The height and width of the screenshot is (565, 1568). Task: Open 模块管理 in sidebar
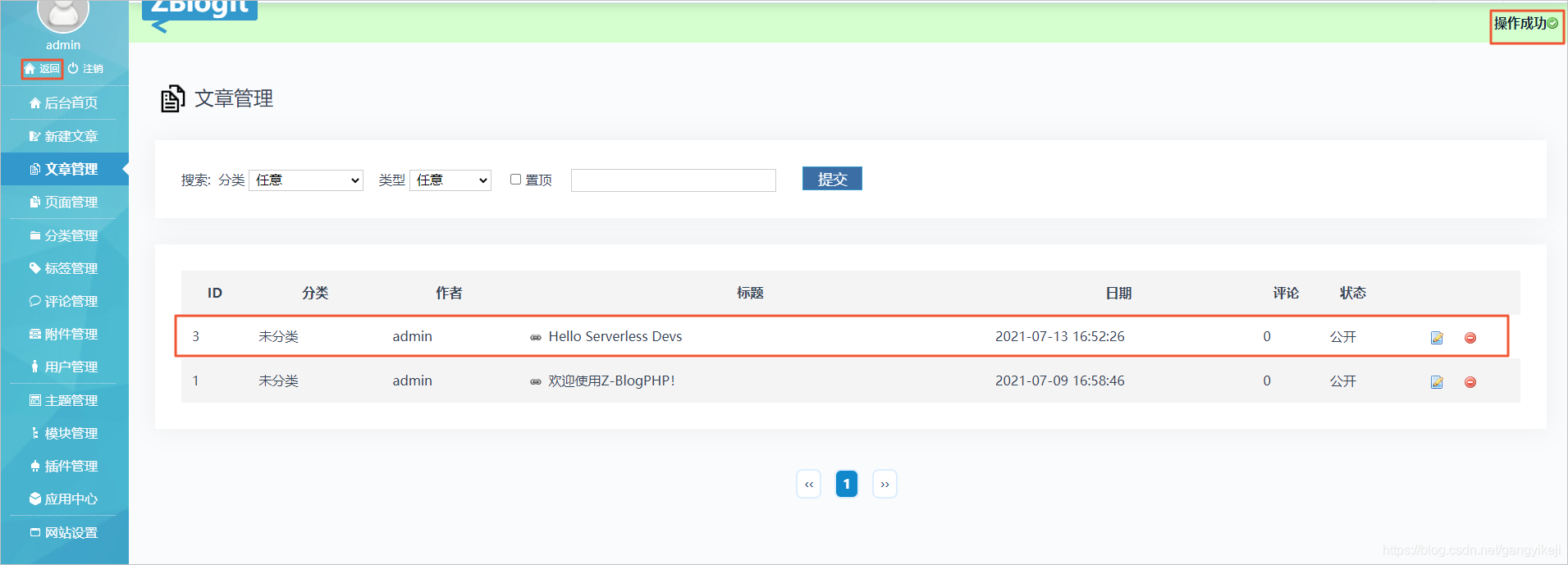(64, 433)
